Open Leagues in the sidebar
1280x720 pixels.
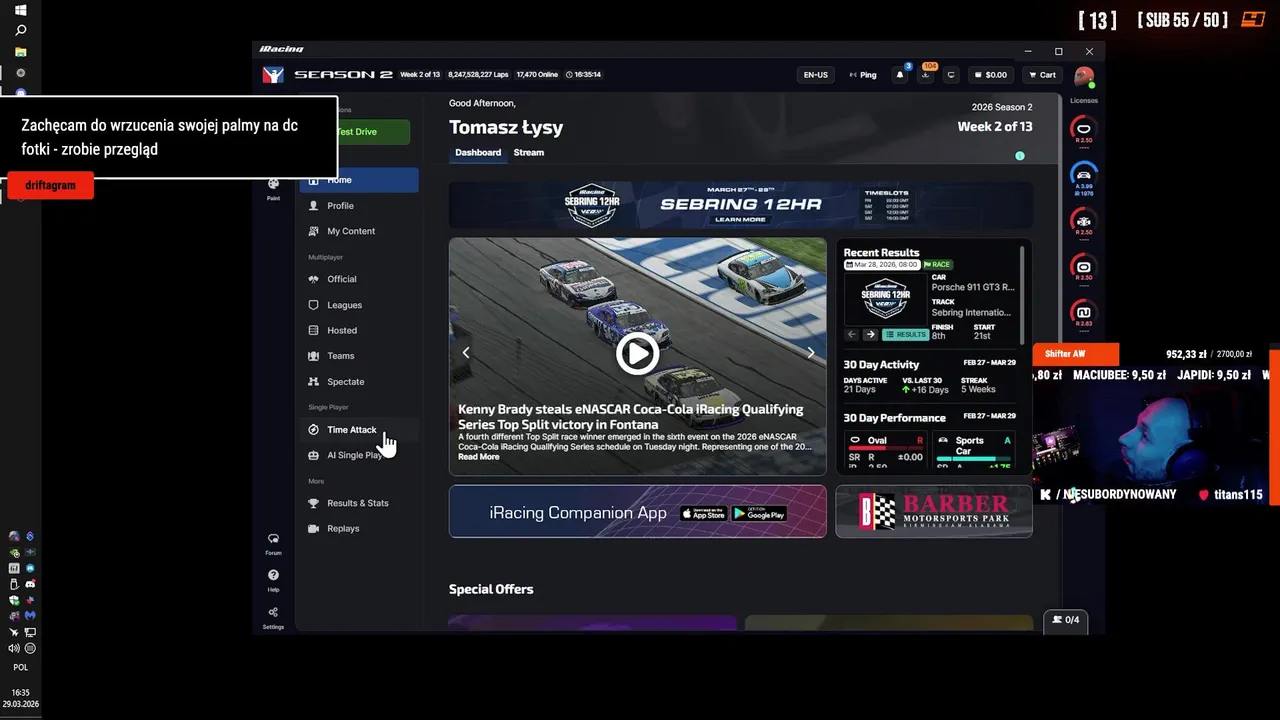click(x=359, y=305)
